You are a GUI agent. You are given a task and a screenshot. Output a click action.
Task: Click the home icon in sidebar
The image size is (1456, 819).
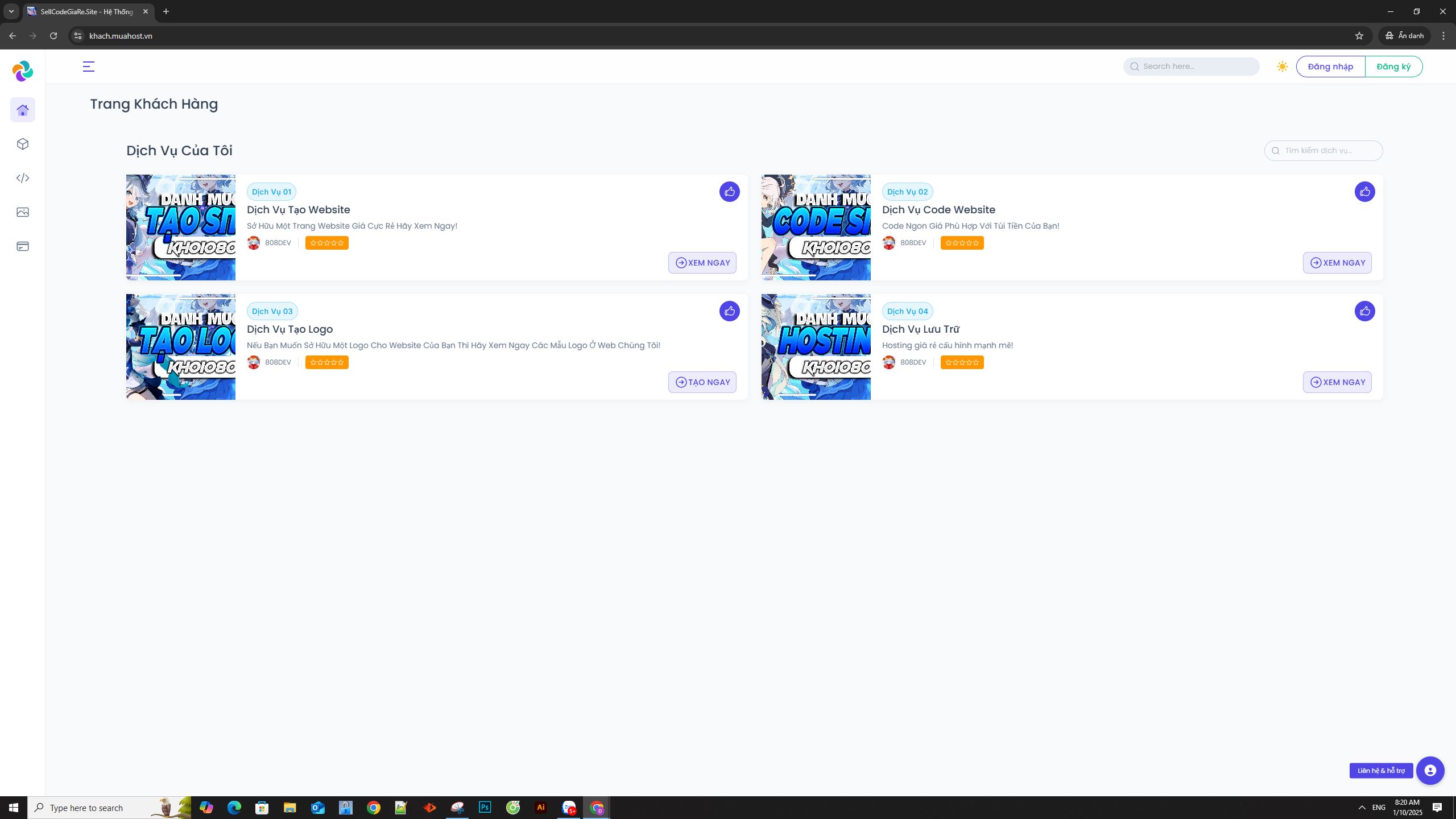23,110
